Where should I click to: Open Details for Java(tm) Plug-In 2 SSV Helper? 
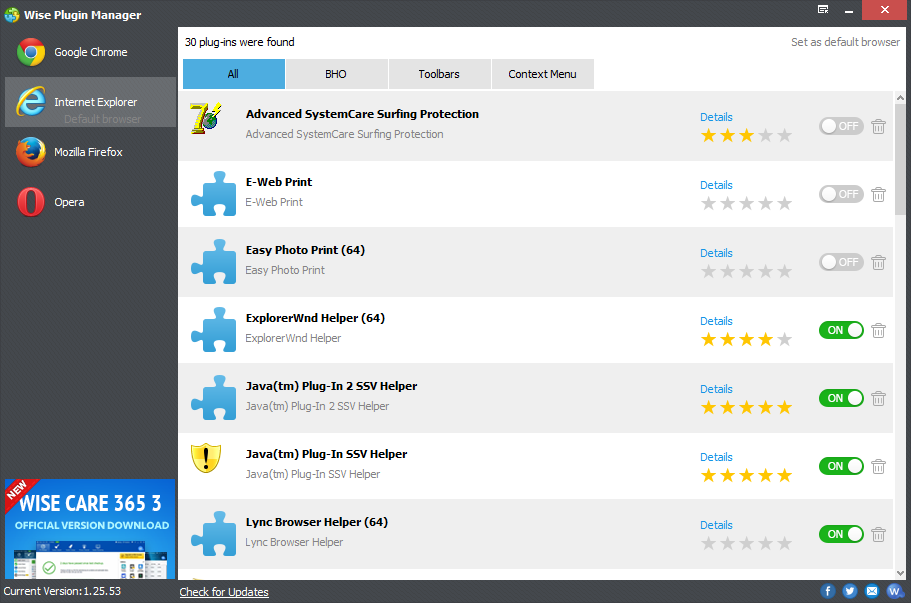coord(716,389)
